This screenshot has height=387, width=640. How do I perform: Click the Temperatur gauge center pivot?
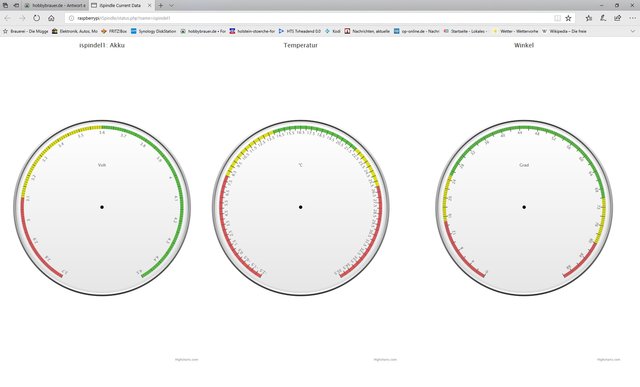point(300,207)
